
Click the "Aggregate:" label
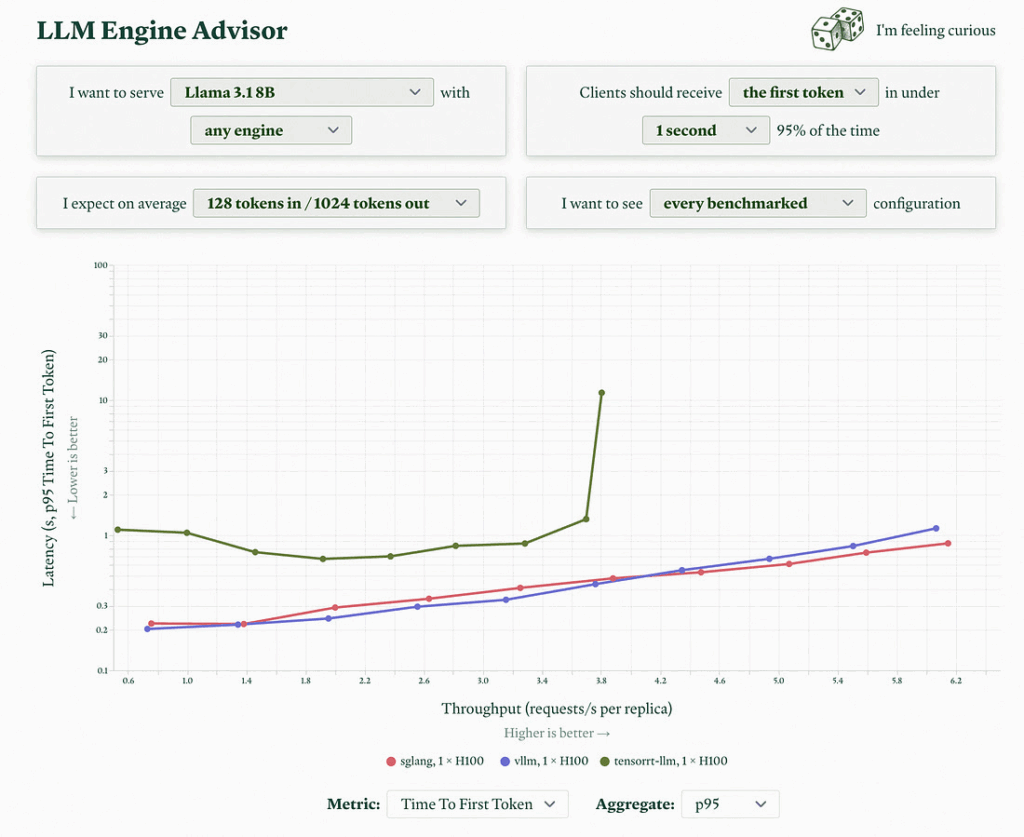click(x=635, y=804)
